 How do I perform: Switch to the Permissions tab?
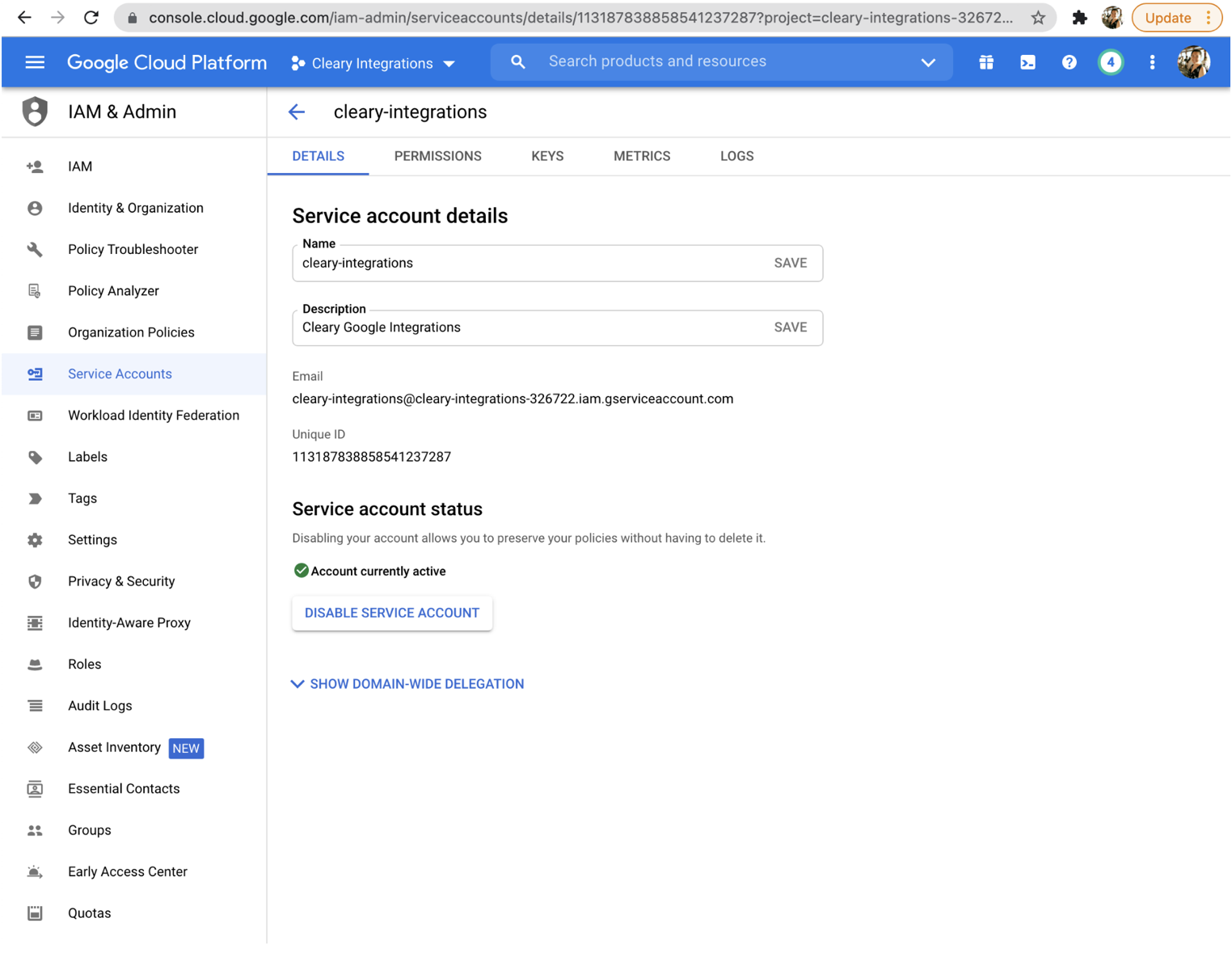438,157
